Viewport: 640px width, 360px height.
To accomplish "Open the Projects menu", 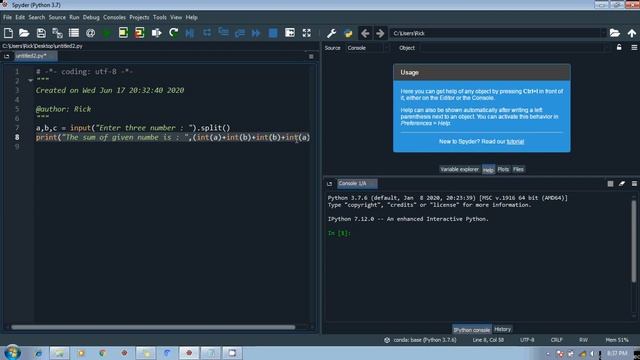I will click(x=139, y=17).
